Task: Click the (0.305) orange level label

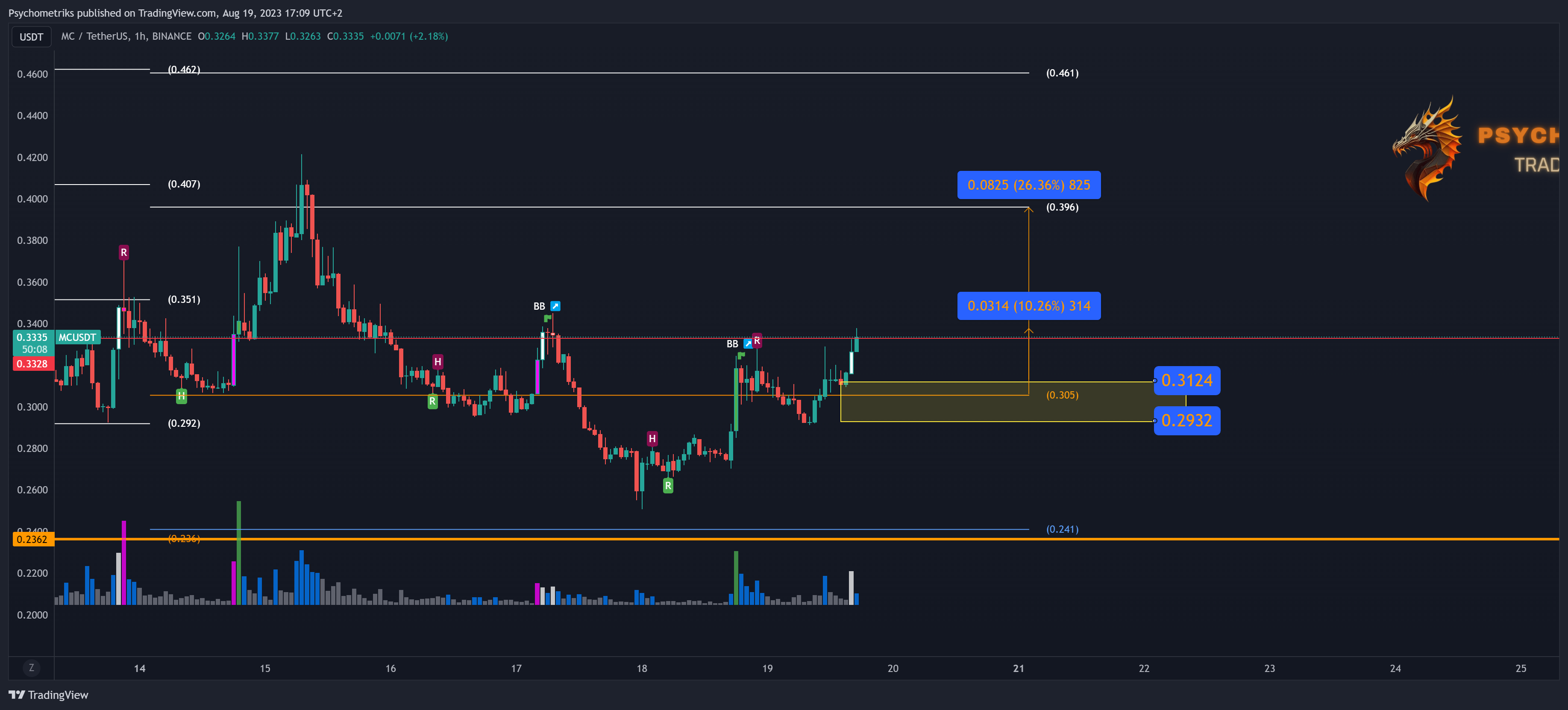Action: point(1062,396)
